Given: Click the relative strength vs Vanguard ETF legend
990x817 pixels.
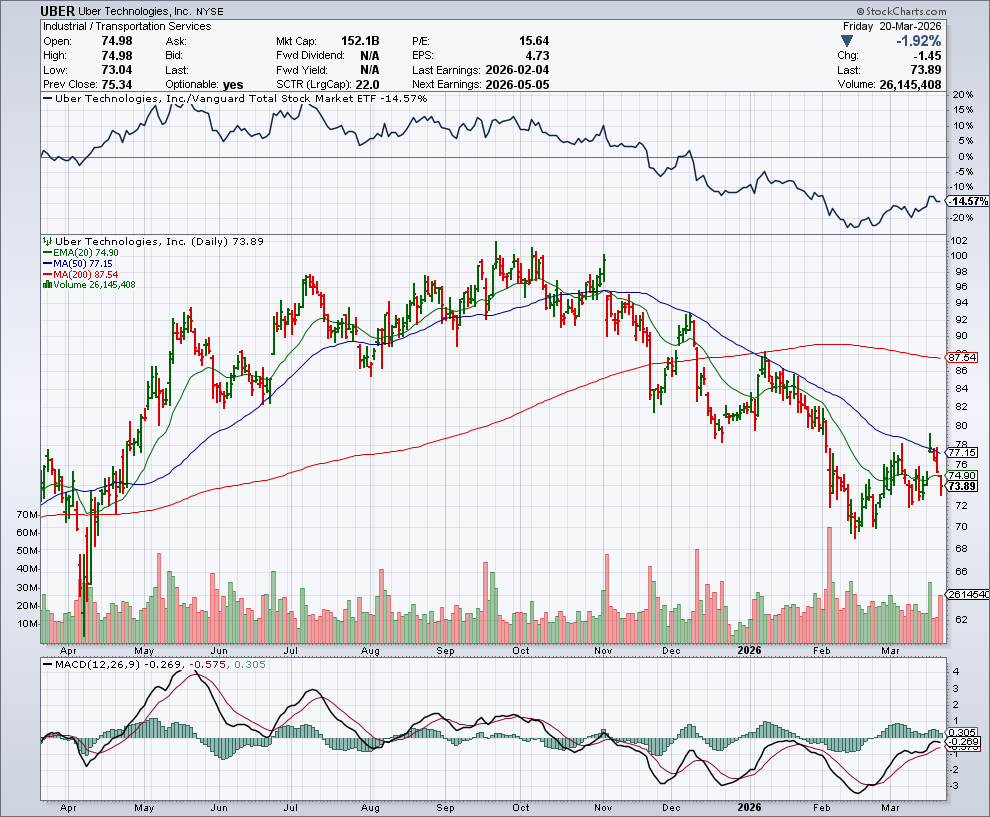Looking at the screenshot, I should (235, 98).
